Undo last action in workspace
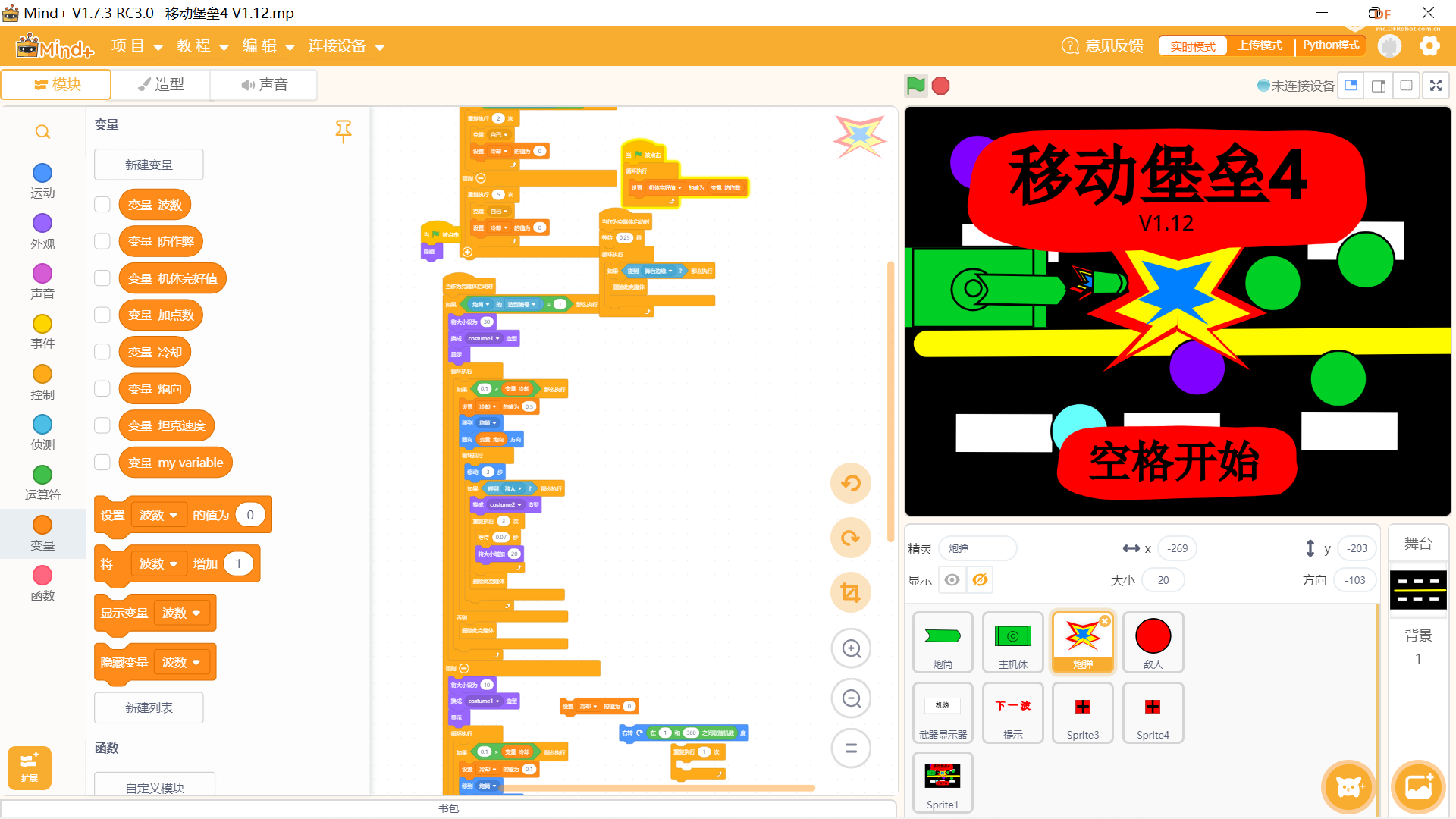1456x819 pixels. [x=851, y=483]
